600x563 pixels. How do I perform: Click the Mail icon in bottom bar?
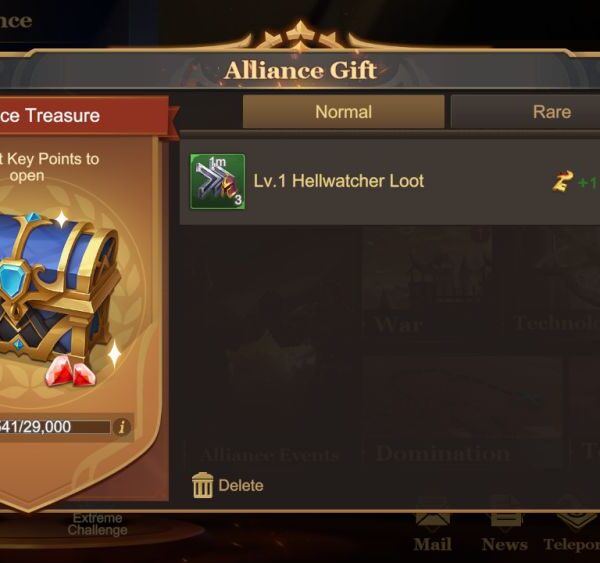432,530
